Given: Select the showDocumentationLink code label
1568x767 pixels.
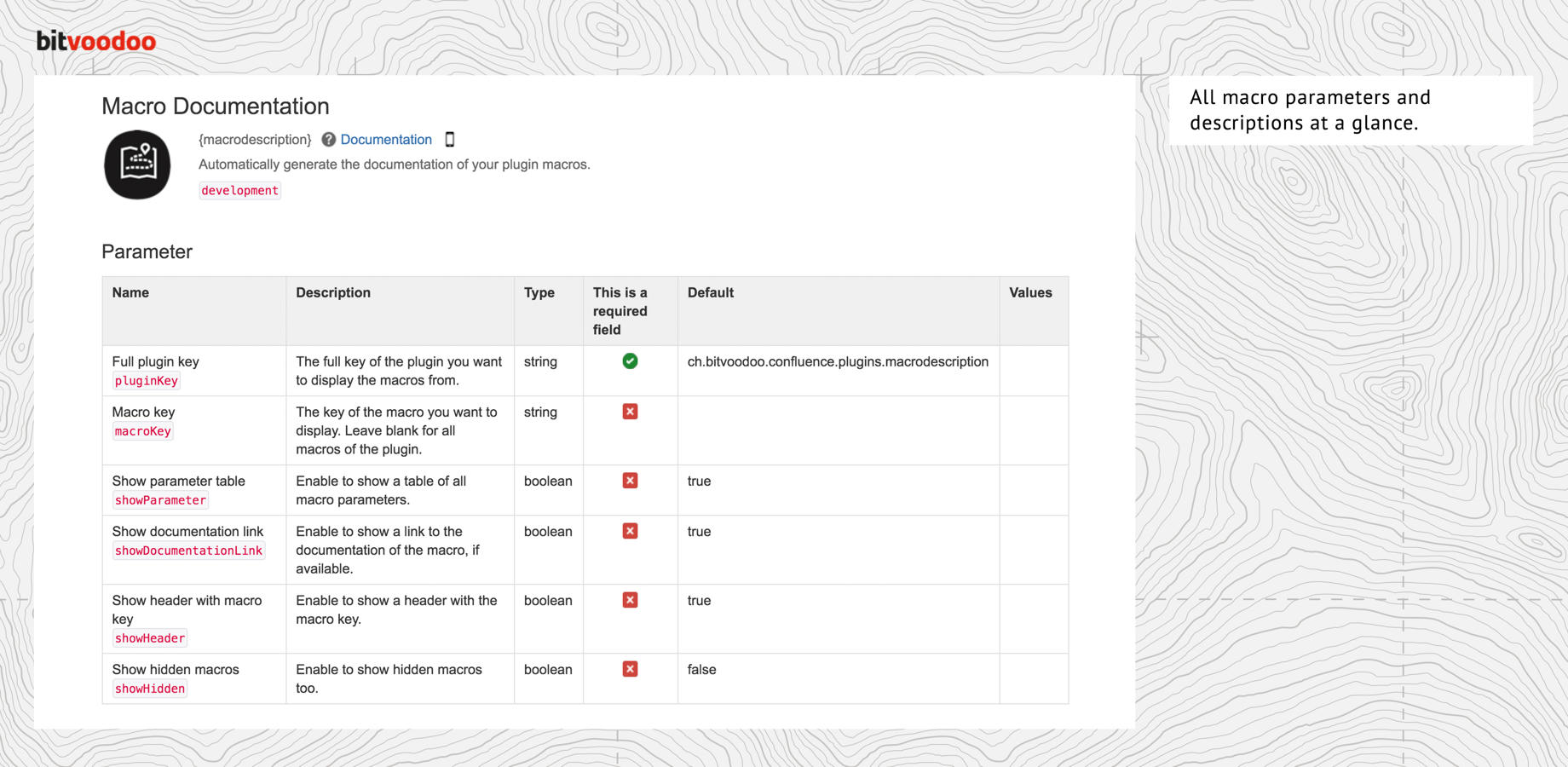Looking at the screenshot, I should point(188,551).
